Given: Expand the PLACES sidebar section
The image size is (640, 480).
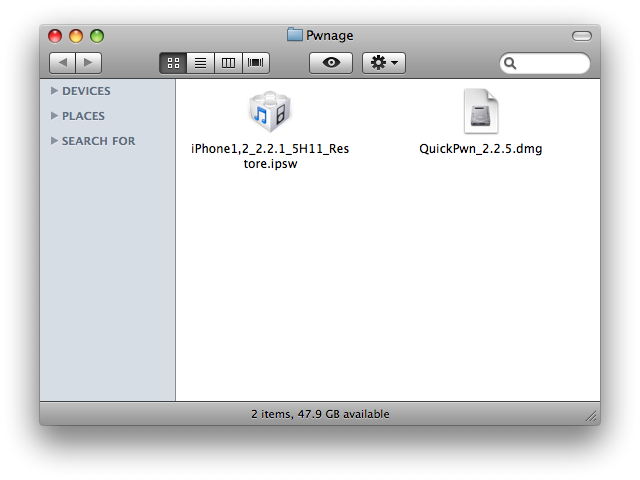Looking at the screenshot, I should coord(54,116).
